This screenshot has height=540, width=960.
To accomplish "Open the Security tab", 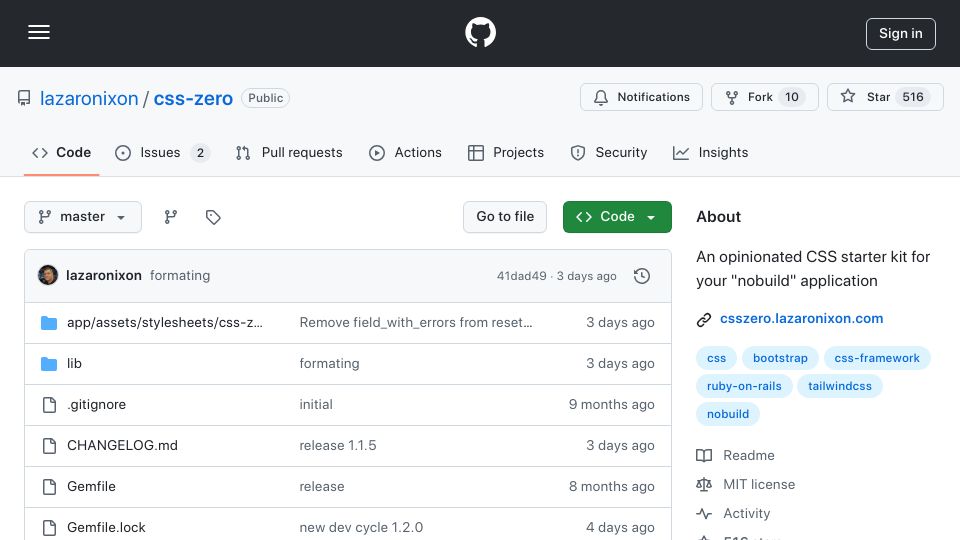I will point(609,152).
